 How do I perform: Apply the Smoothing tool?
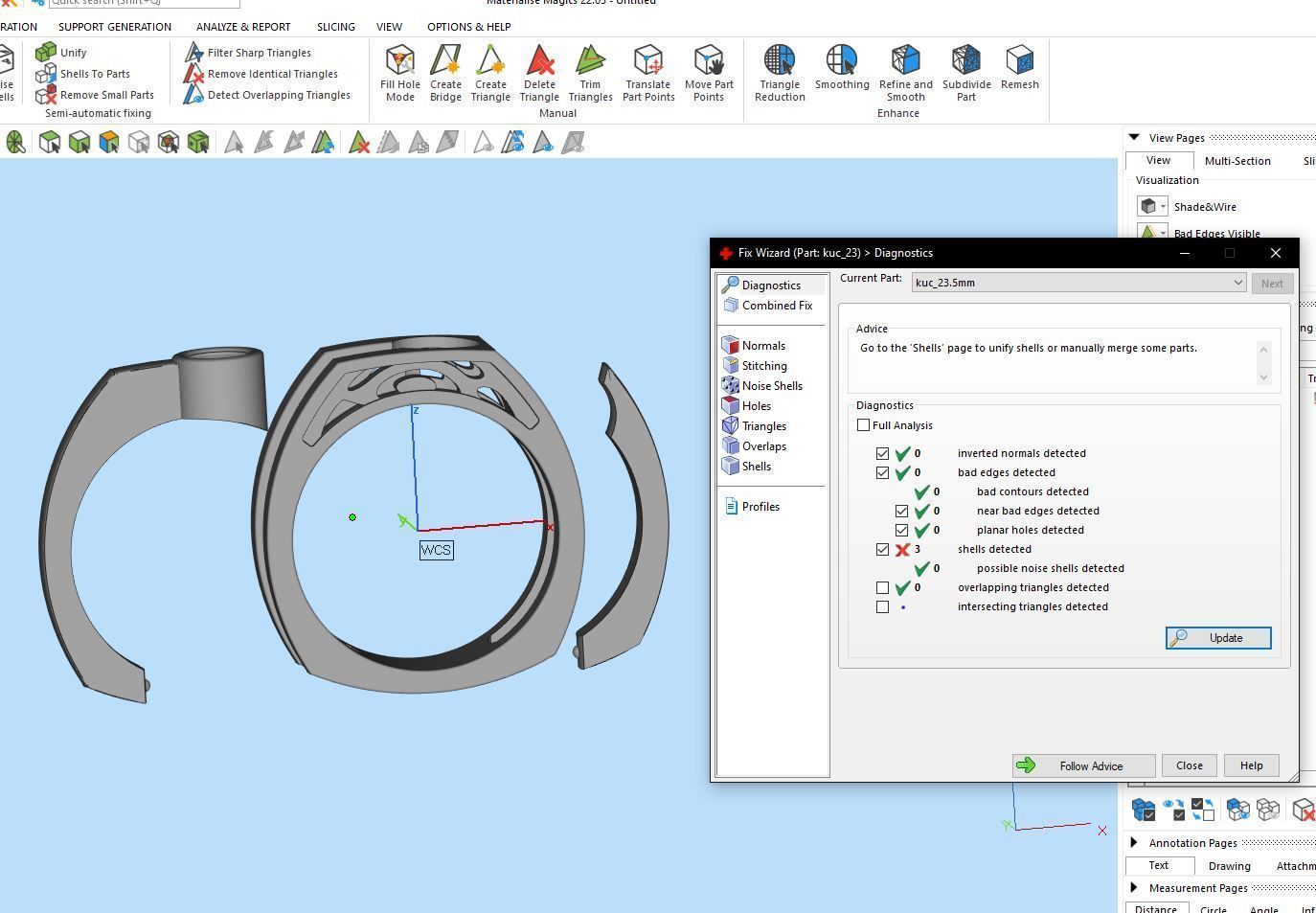(x=842, y=67)
